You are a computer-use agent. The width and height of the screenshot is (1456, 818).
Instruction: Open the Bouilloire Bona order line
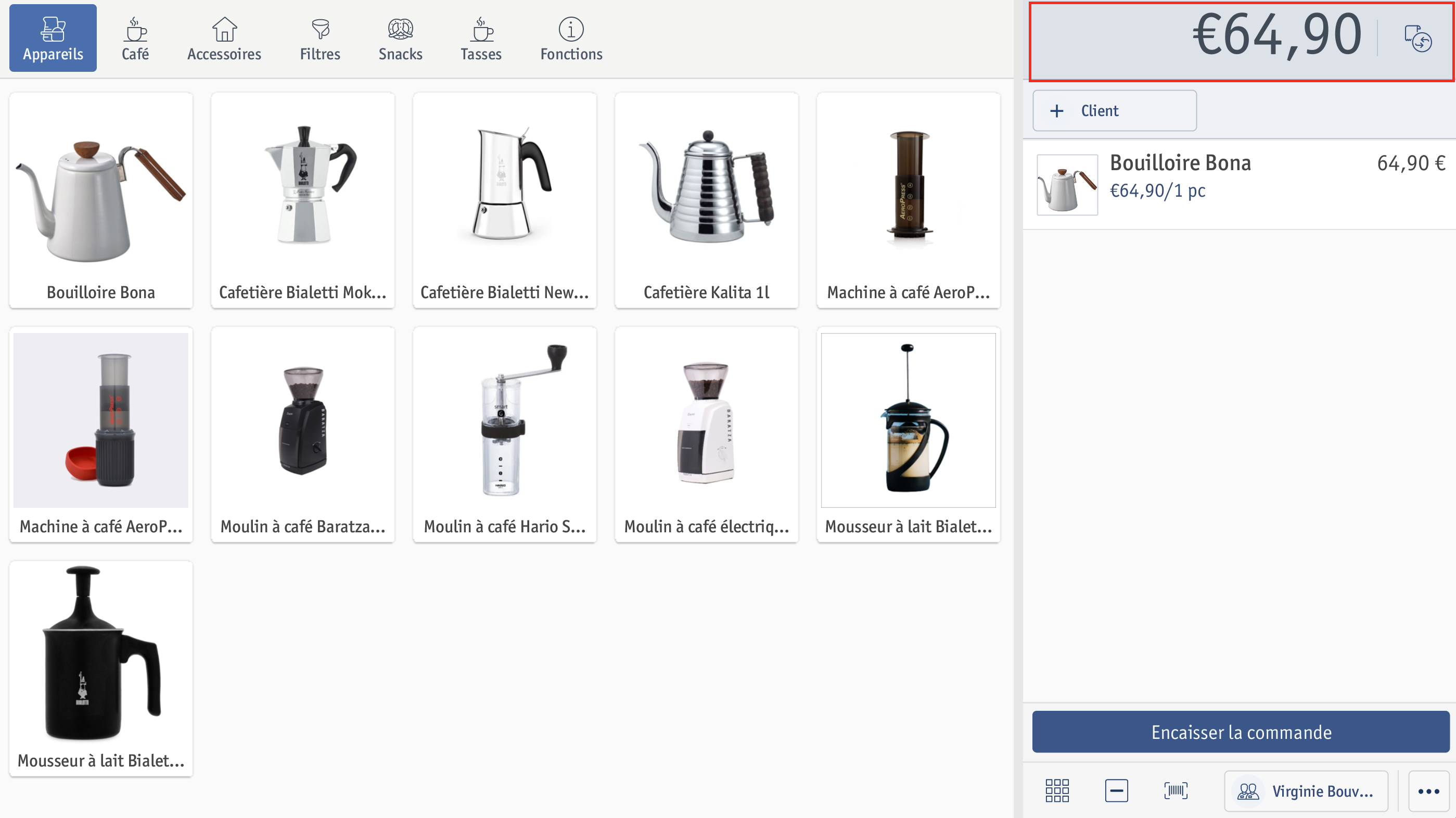point(1240,184)
